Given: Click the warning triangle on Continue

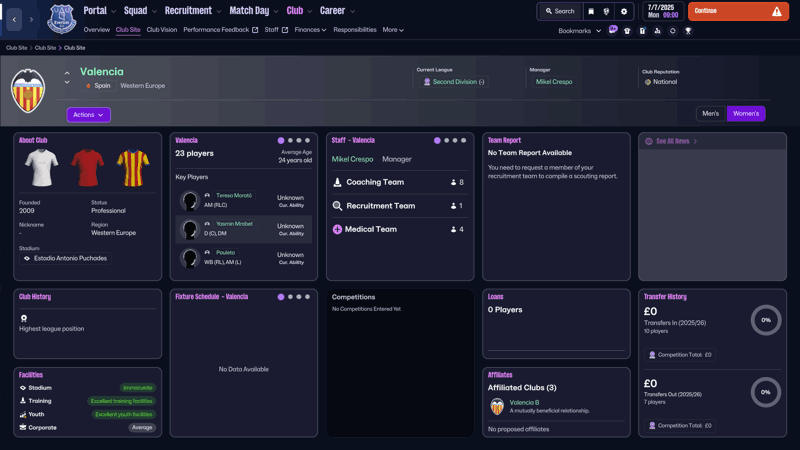Looking at the screenshot, I should coord(777,11).
